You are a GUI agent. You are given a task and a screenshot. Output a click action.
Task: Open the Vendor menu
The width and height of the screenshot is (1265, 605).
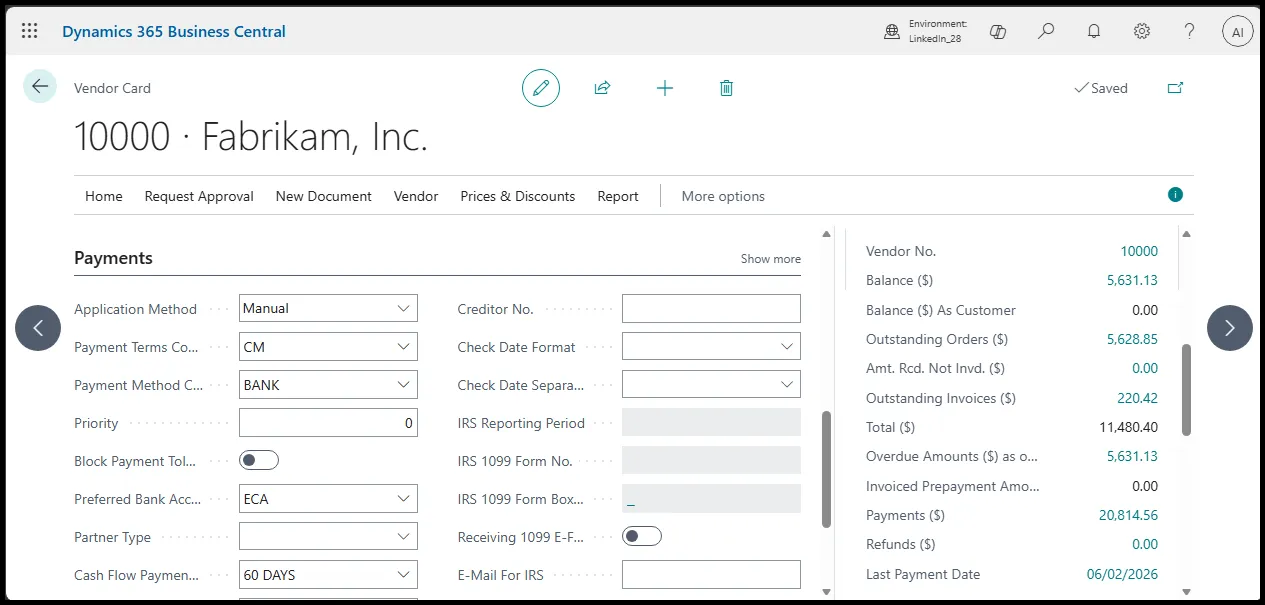416,196
